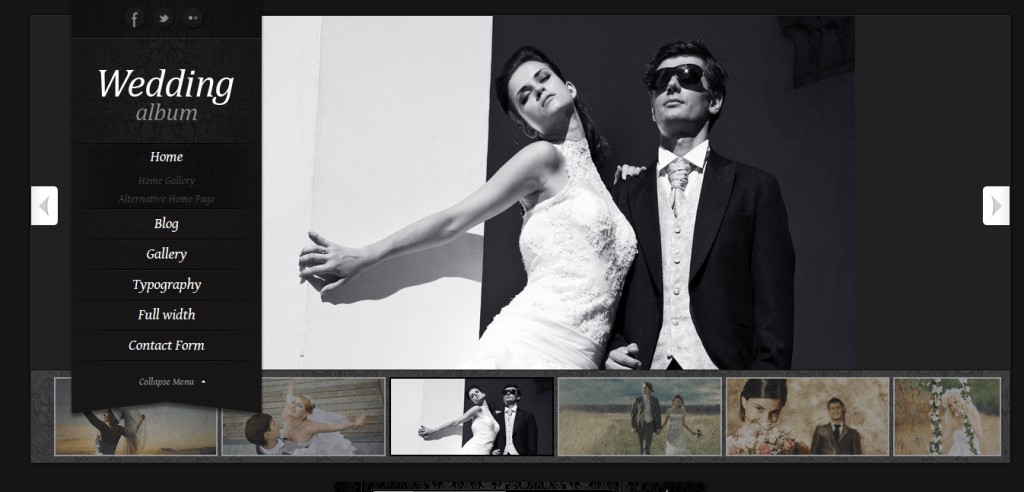Image resolution: width=1024 pixels, height=492 pixels.
Task: Select Home Gallery submenu link
Action: point(167,180)
